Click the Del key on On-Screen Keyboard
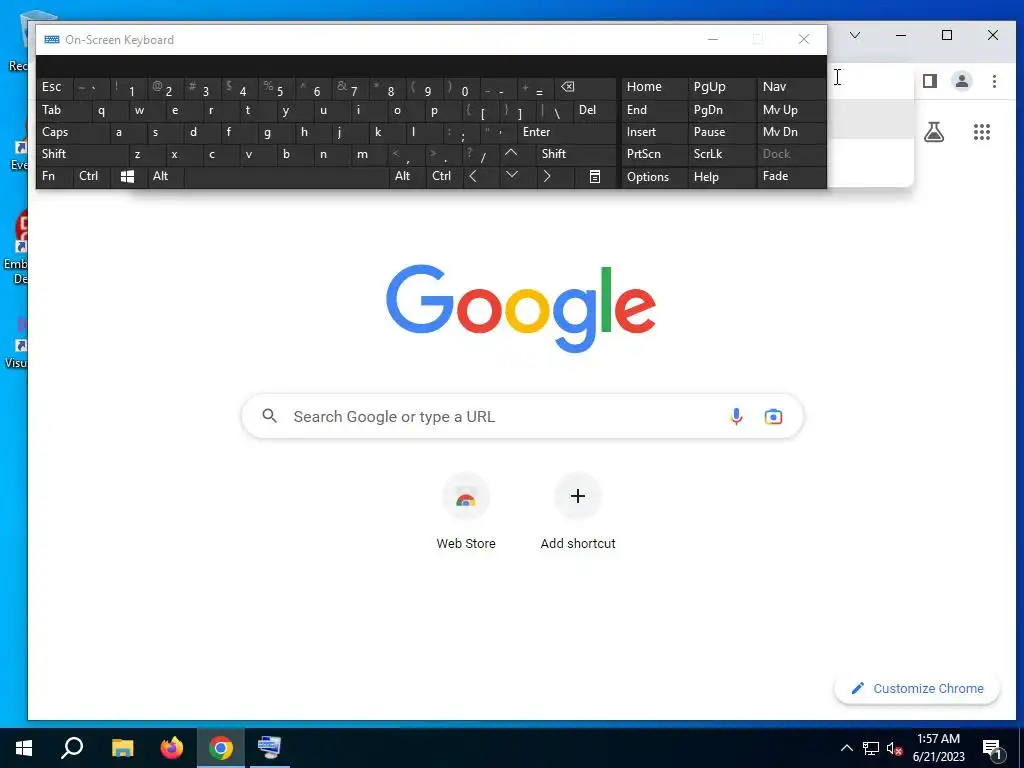Image resolution: width=1024 pixels, height=768 pixels. [x=595, y=110]
